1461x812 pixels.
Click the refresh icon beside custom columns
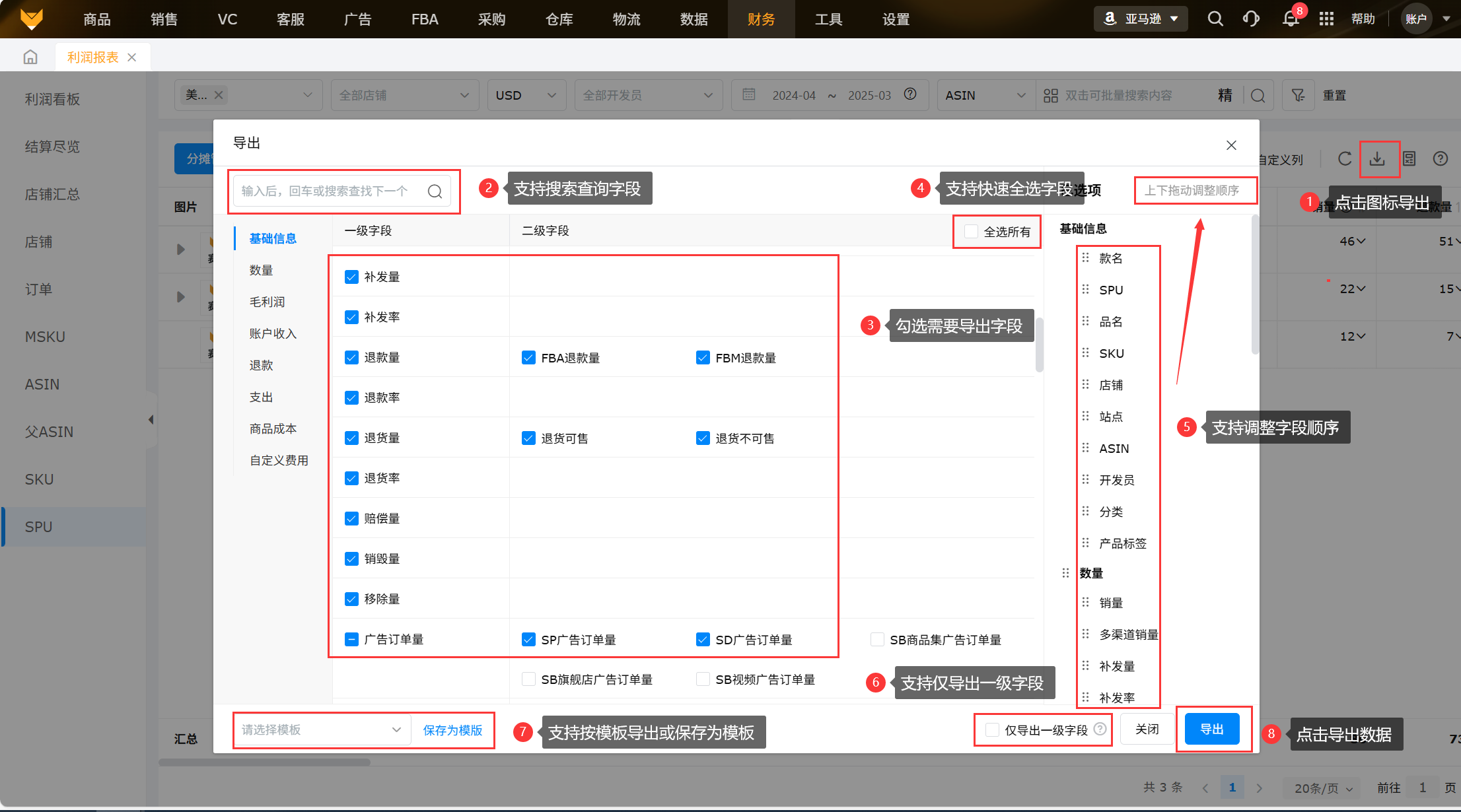(x=1344, y=159)
